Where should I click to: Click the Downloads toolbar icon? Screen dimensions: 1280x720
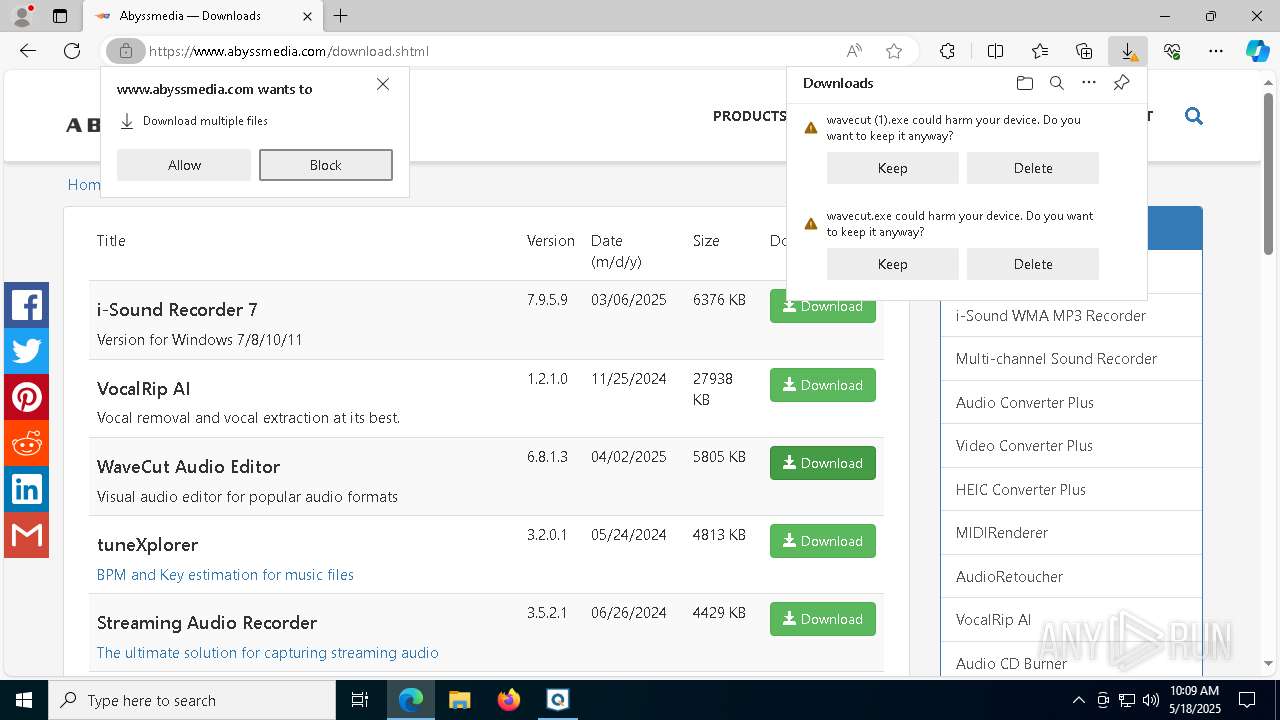click(x=1128, y=51)
